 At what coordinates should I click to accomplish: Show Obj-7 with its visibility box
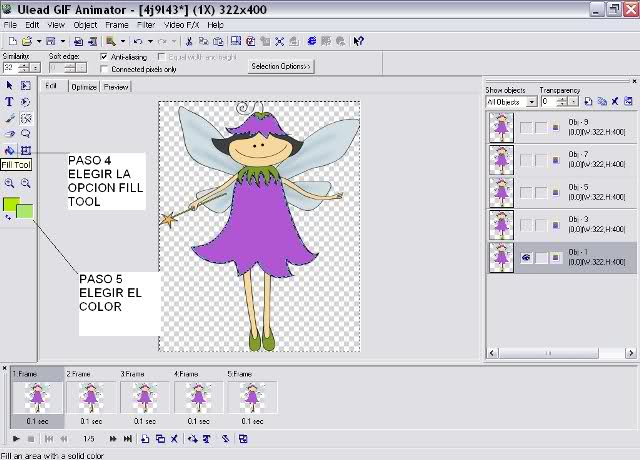[526, 160]
